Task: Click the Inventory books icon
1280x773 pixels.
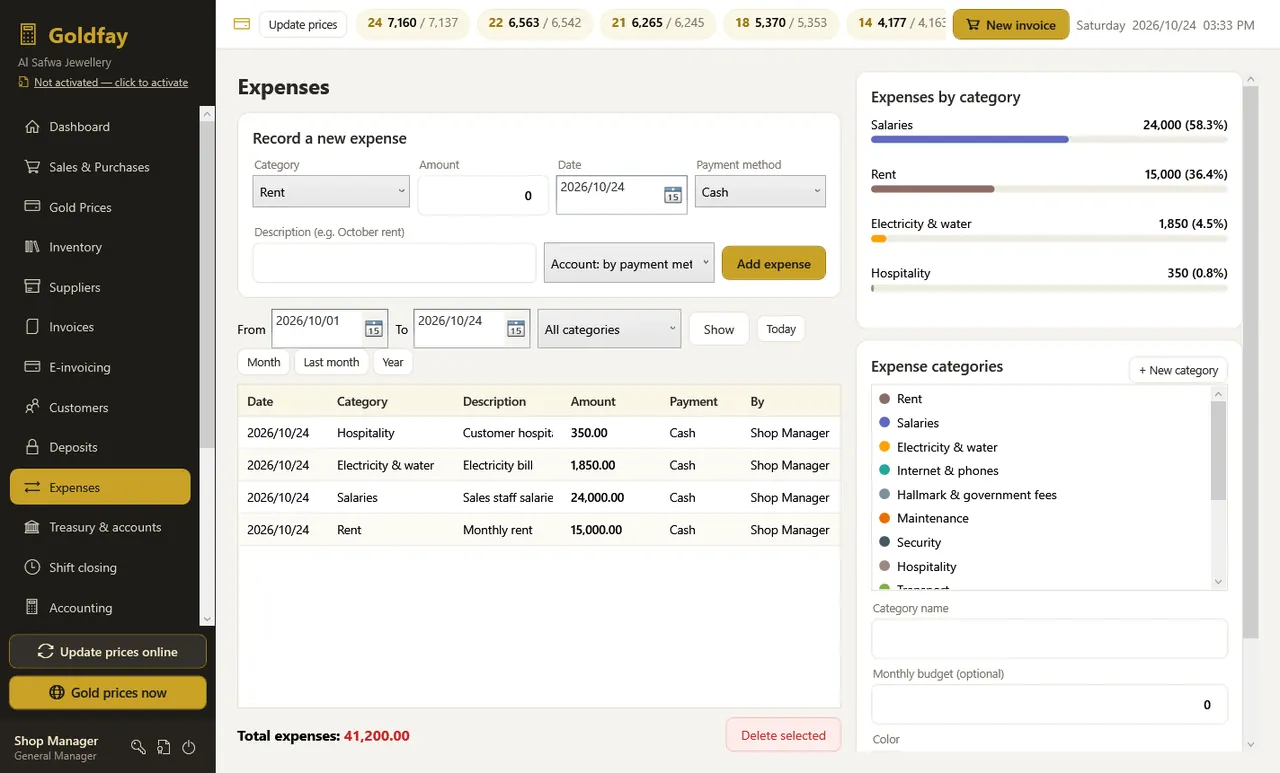Action: [31, 247]
